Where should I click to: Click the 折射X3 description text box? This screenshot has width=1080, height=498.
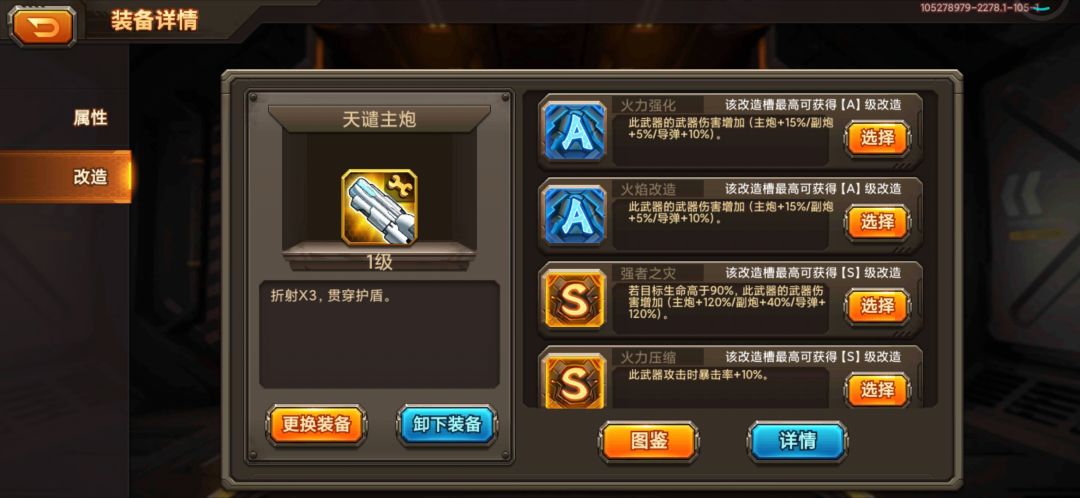point(380,334)
